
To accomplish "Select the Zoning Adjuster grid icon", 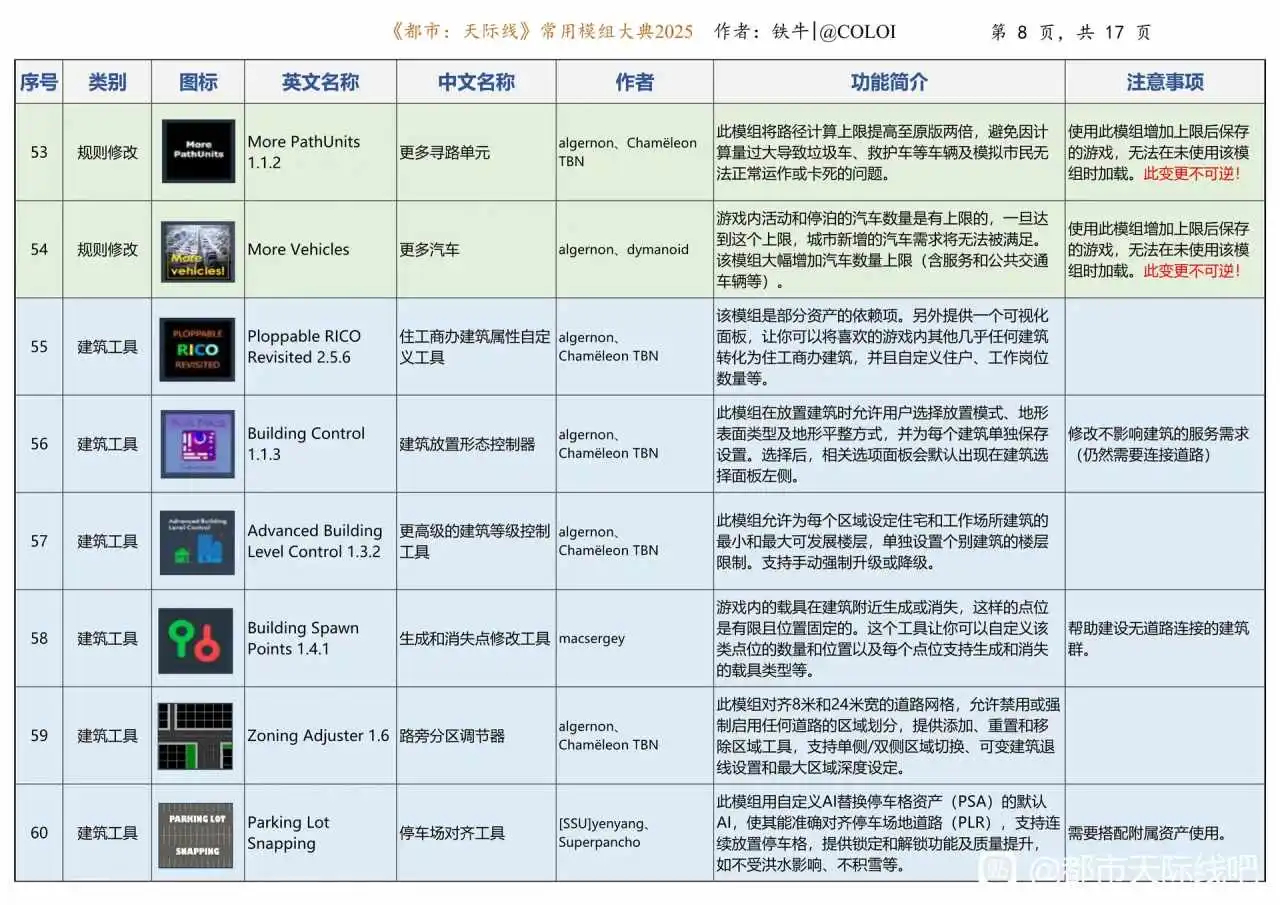I will tap(196, 736).
